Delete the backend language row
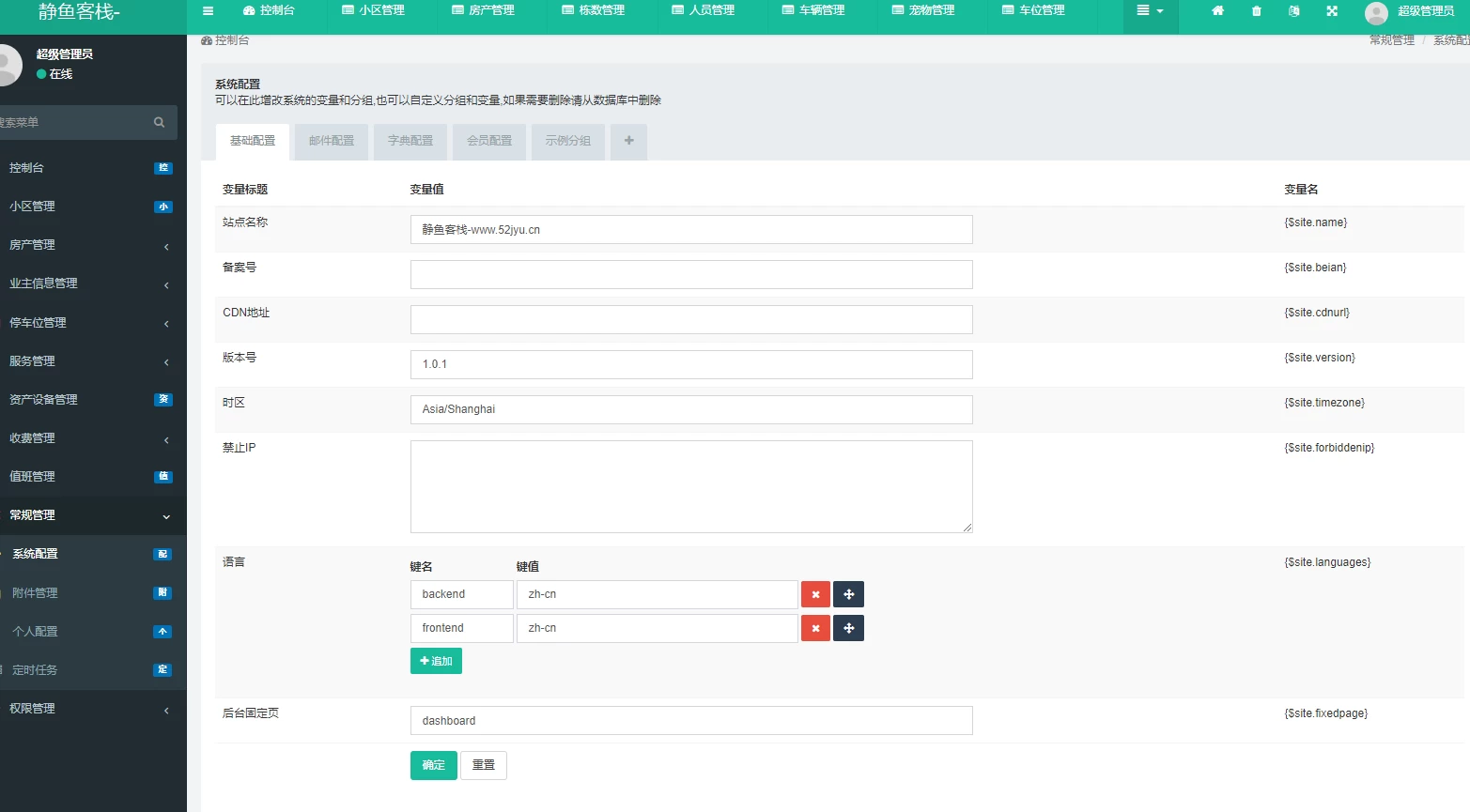The height and width of the screenshot is (812, 1470). [815, 594]
